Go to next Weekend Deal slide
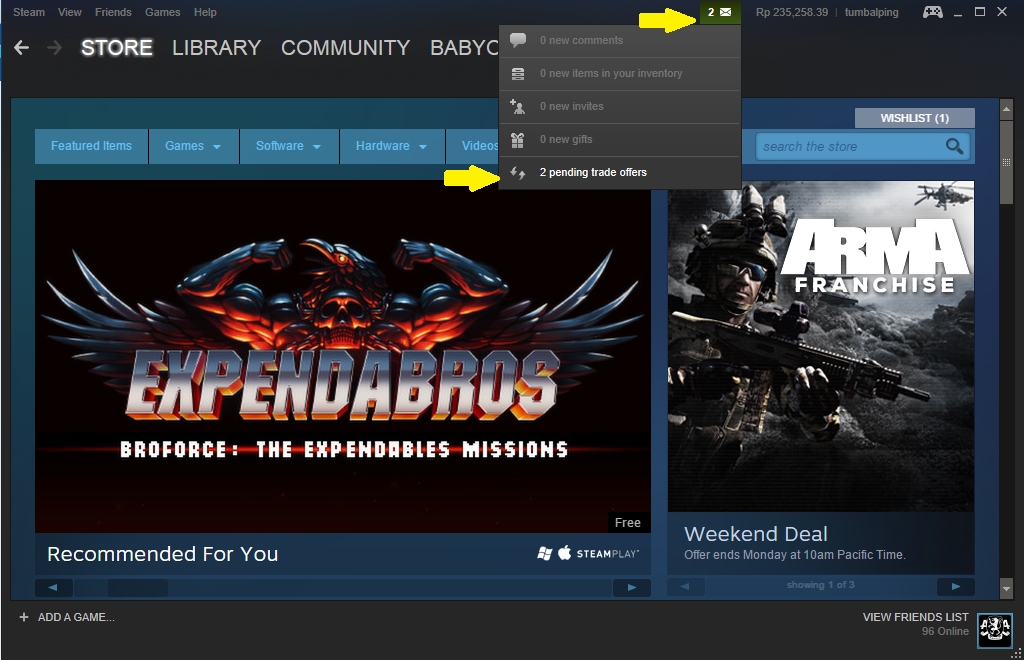 pyautogui.click(x=955, y=587)
